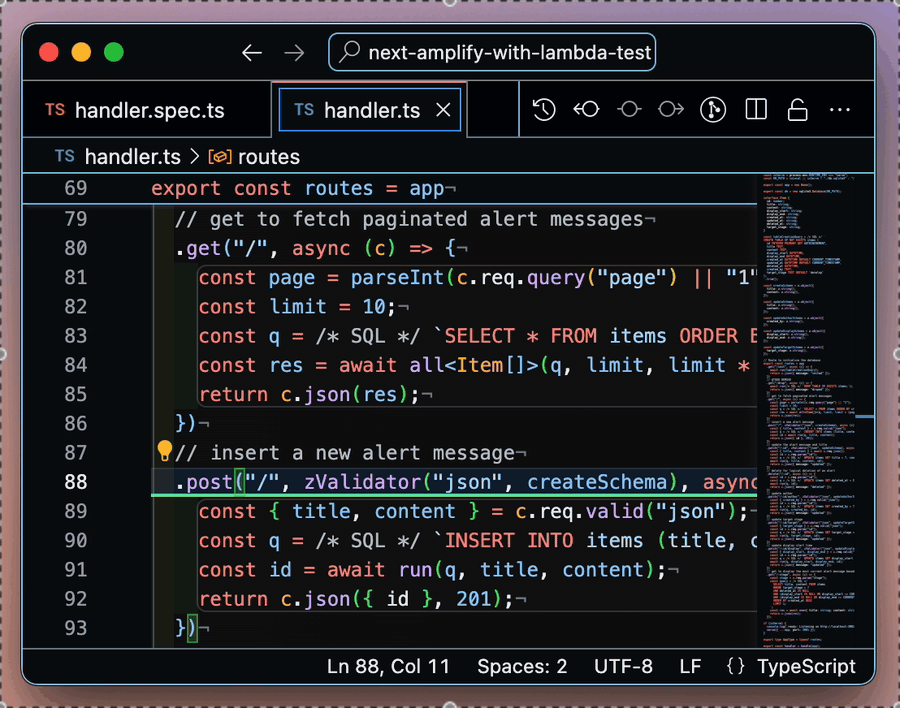Click 'return c.json({ id }, 201);' line

(356, 599)
